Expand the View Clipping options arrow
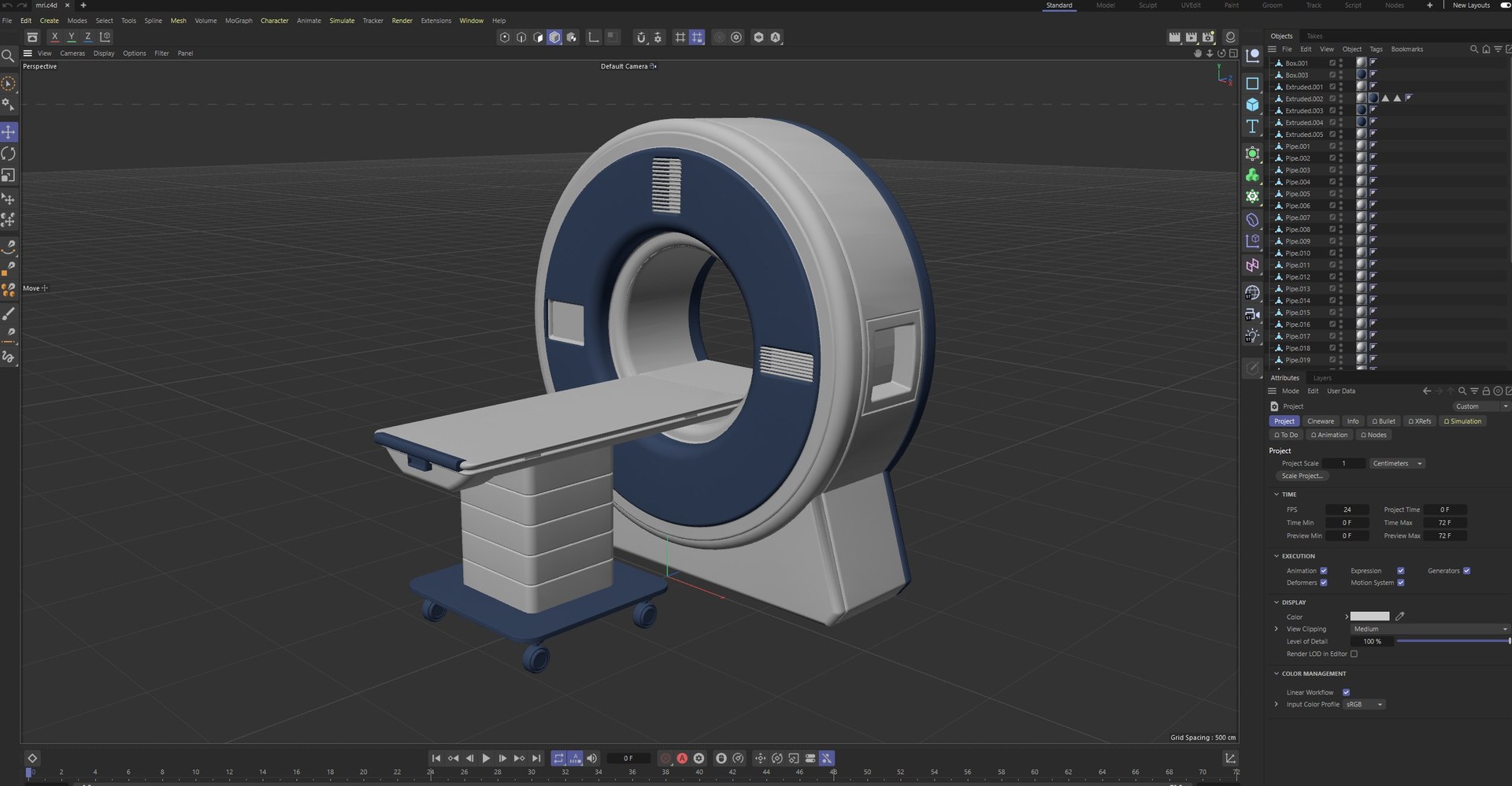Screen dimensions: 1512x786 click(1277, 628)
